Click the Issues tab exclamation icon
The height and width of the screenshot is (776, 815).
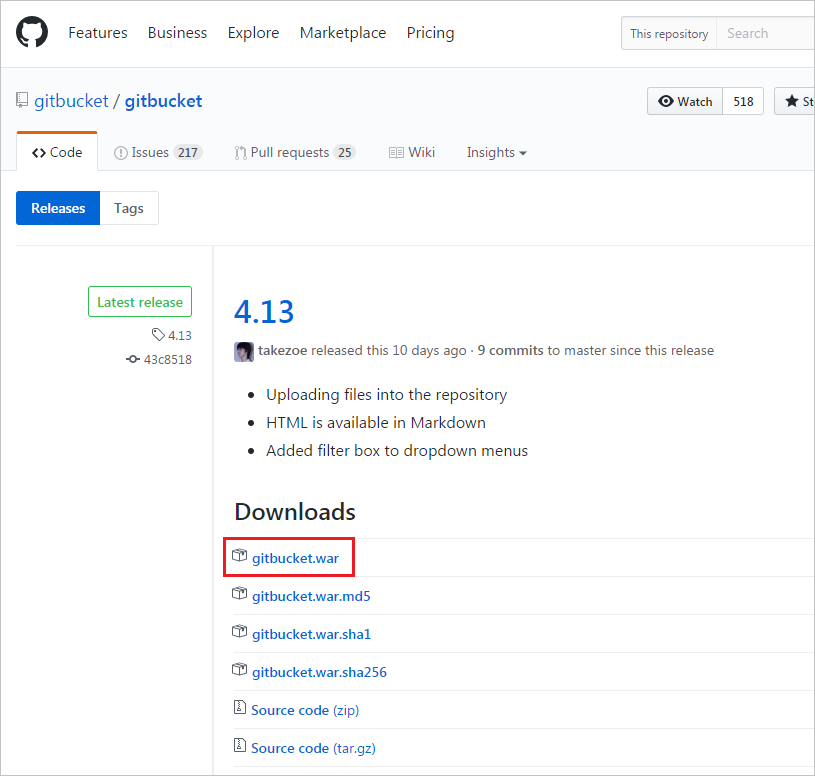click(x=121, y=153)
